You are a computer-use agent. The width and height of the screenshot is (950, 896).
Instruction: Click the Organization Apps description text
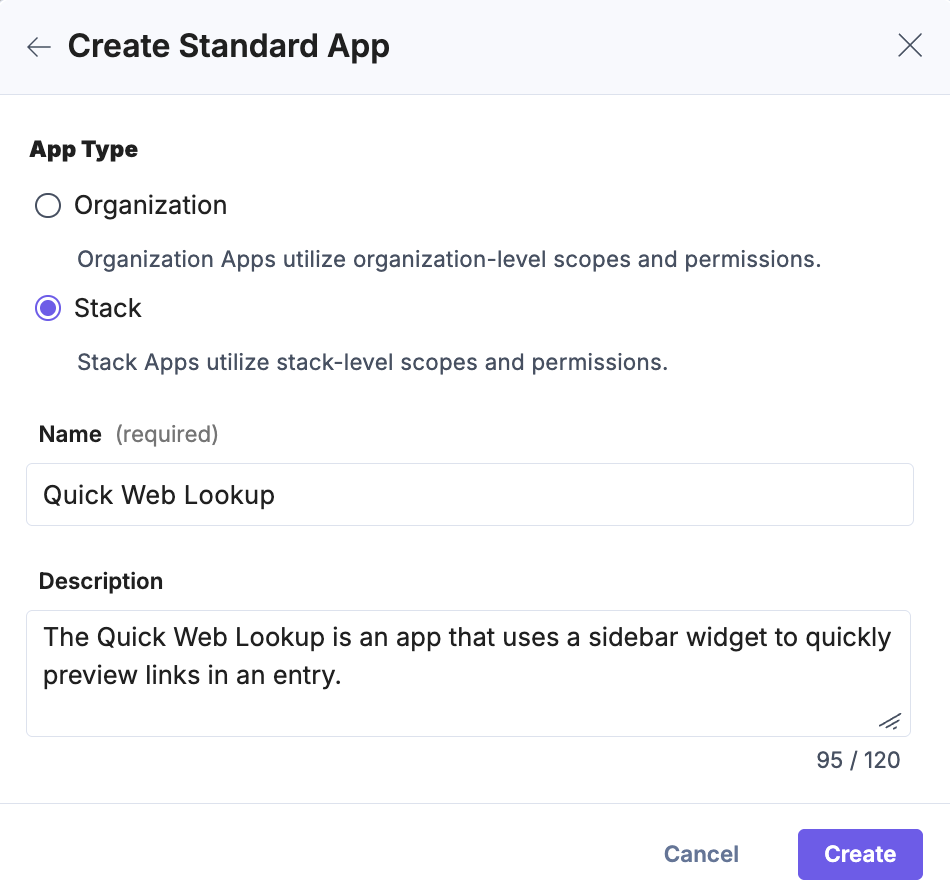click(x=448, y=259)
